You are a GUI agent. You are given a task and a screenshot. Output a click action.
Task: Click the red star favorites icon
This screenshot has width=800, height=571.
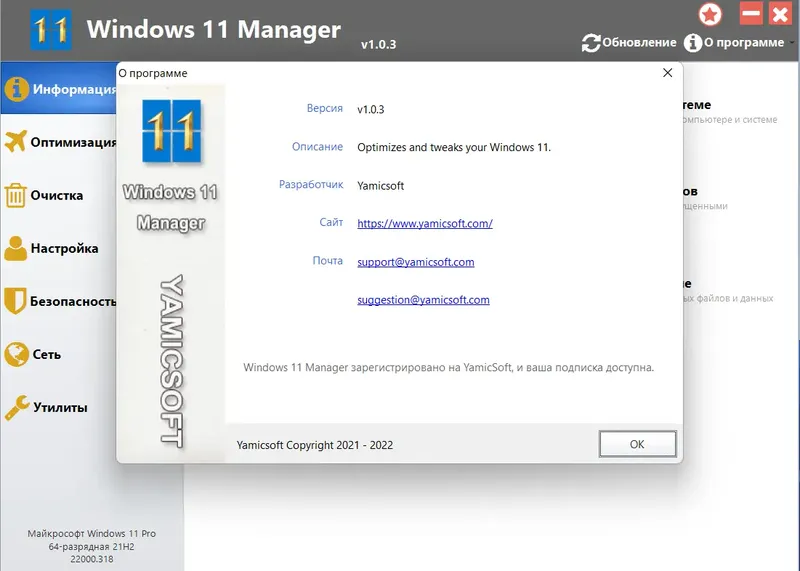pos(710,14)
